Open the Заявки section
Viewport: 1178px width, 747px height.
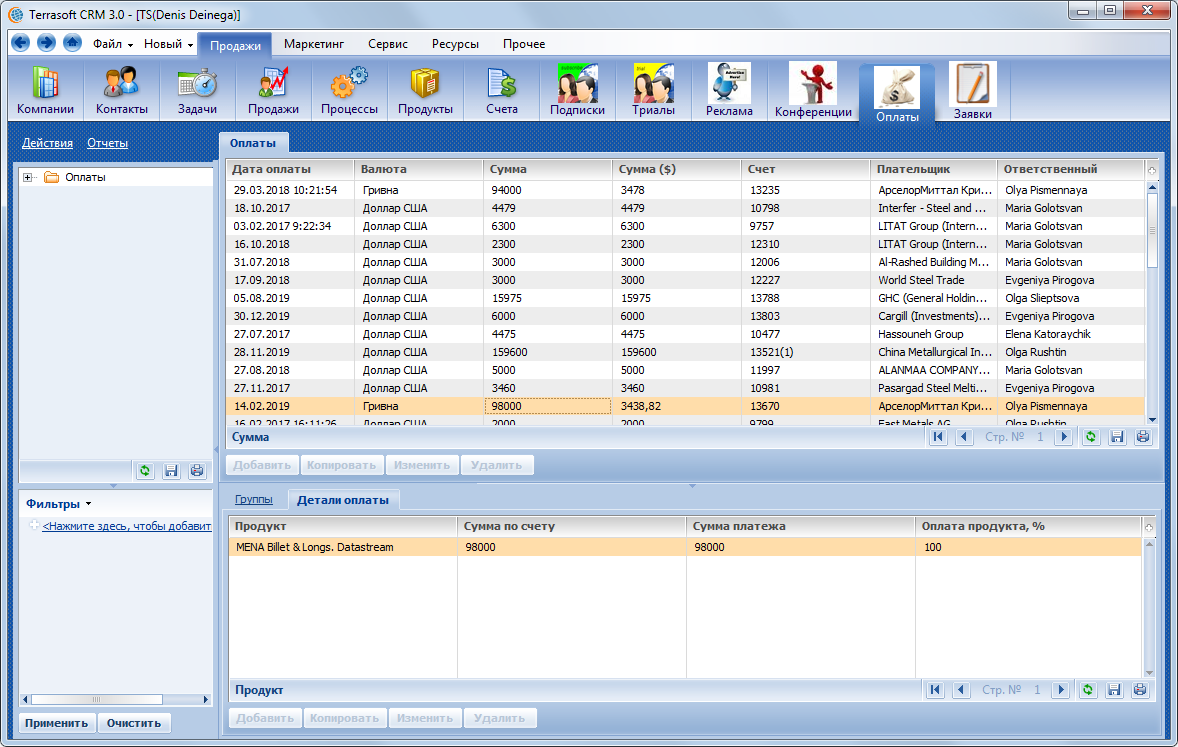pos(973,90)
